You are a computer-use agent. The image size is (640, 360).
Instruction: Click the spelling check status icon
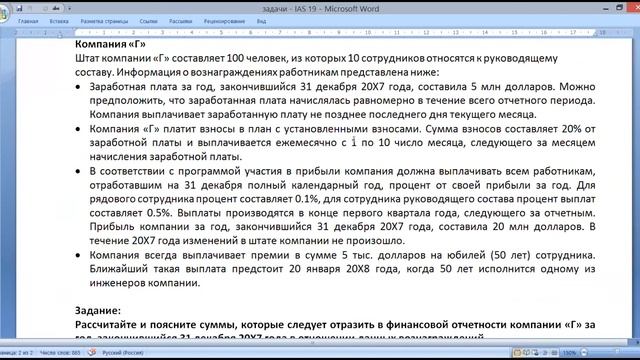click(x=92, y=352)
